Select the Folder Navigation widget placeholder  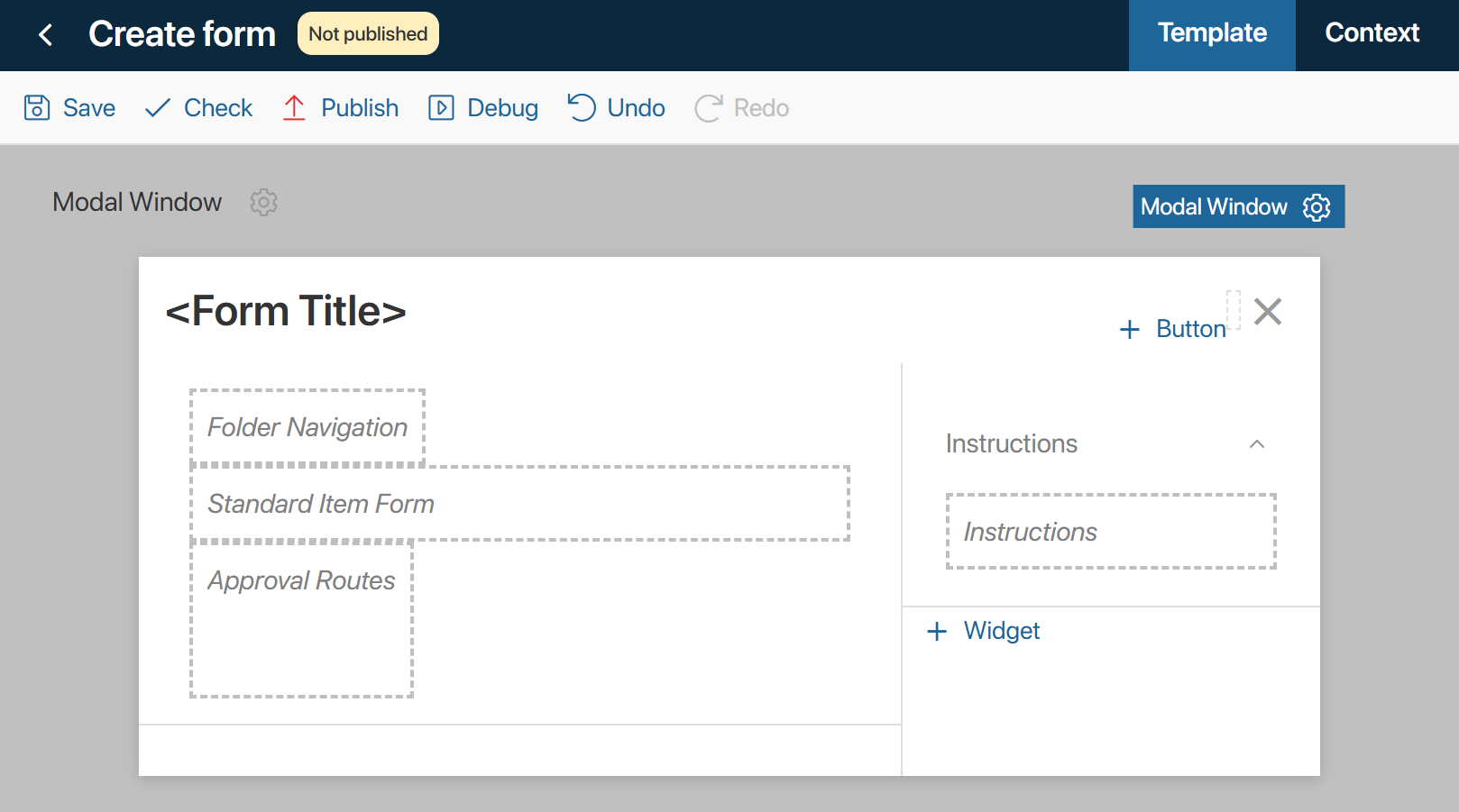(307, 427)
